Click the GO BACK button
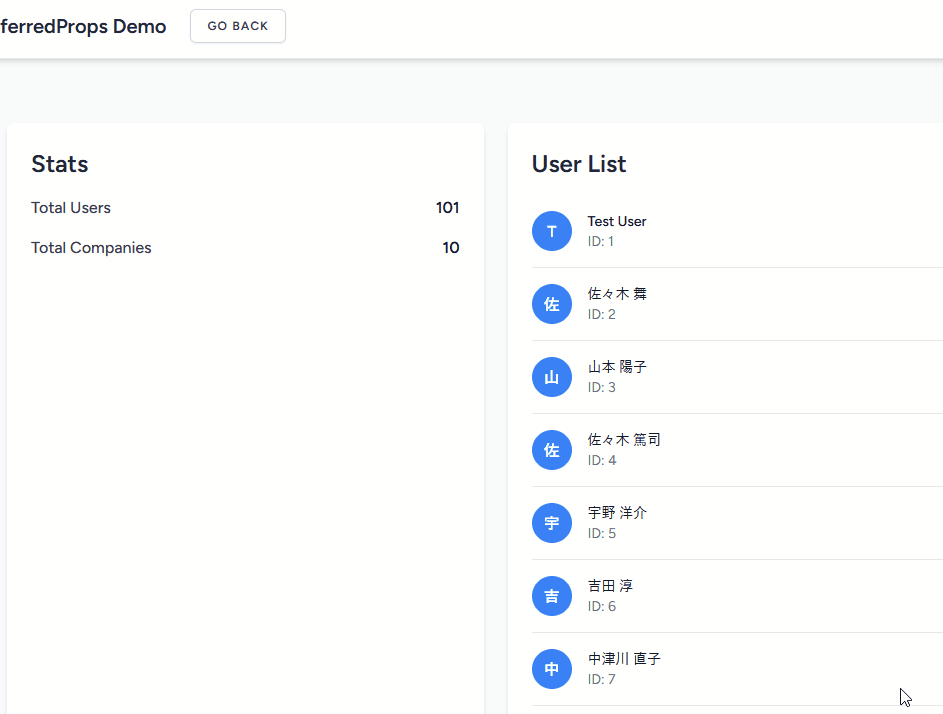This screenshot has width=943, height=714. coord(238,26)
